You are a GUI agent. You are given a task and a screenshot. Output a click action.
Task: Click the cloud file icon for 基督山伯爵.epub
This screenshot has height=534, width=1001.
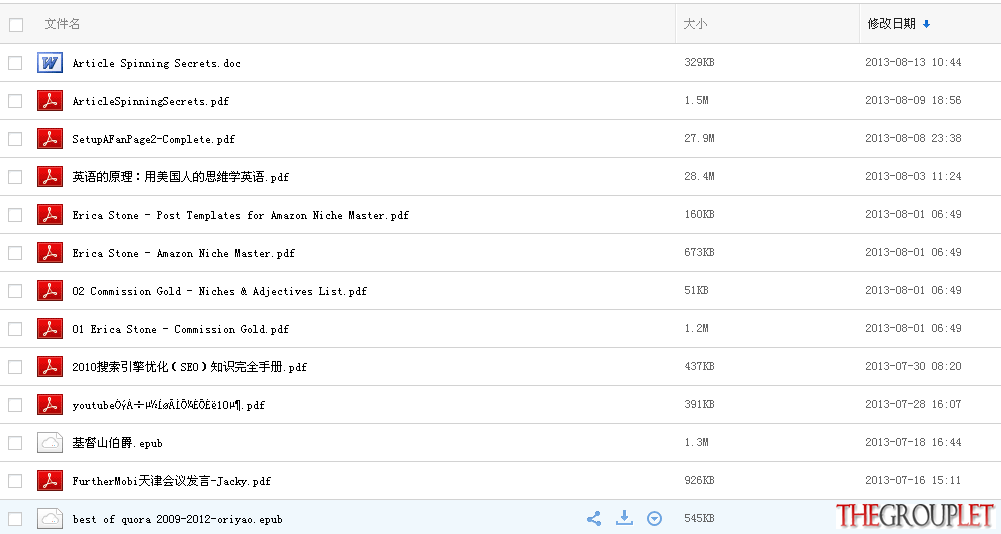click(x=50, y=443)
